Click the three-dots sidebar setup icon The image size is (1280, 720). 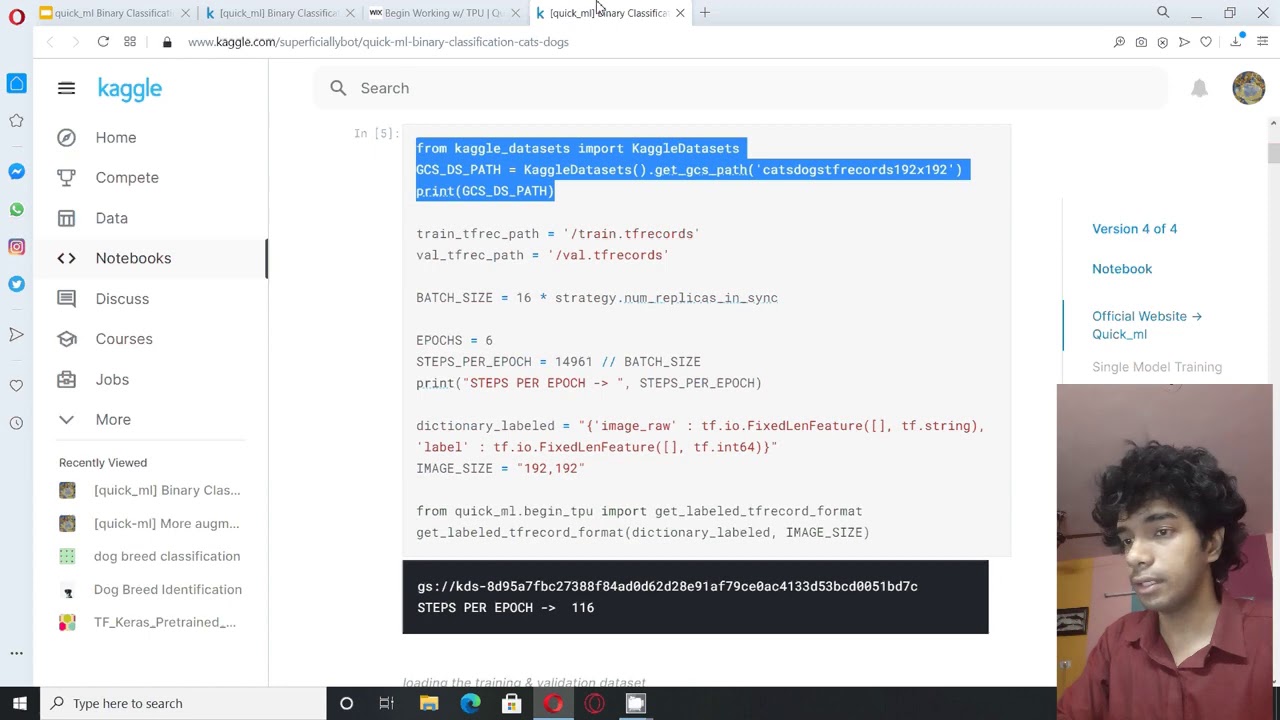pos(16,653)
